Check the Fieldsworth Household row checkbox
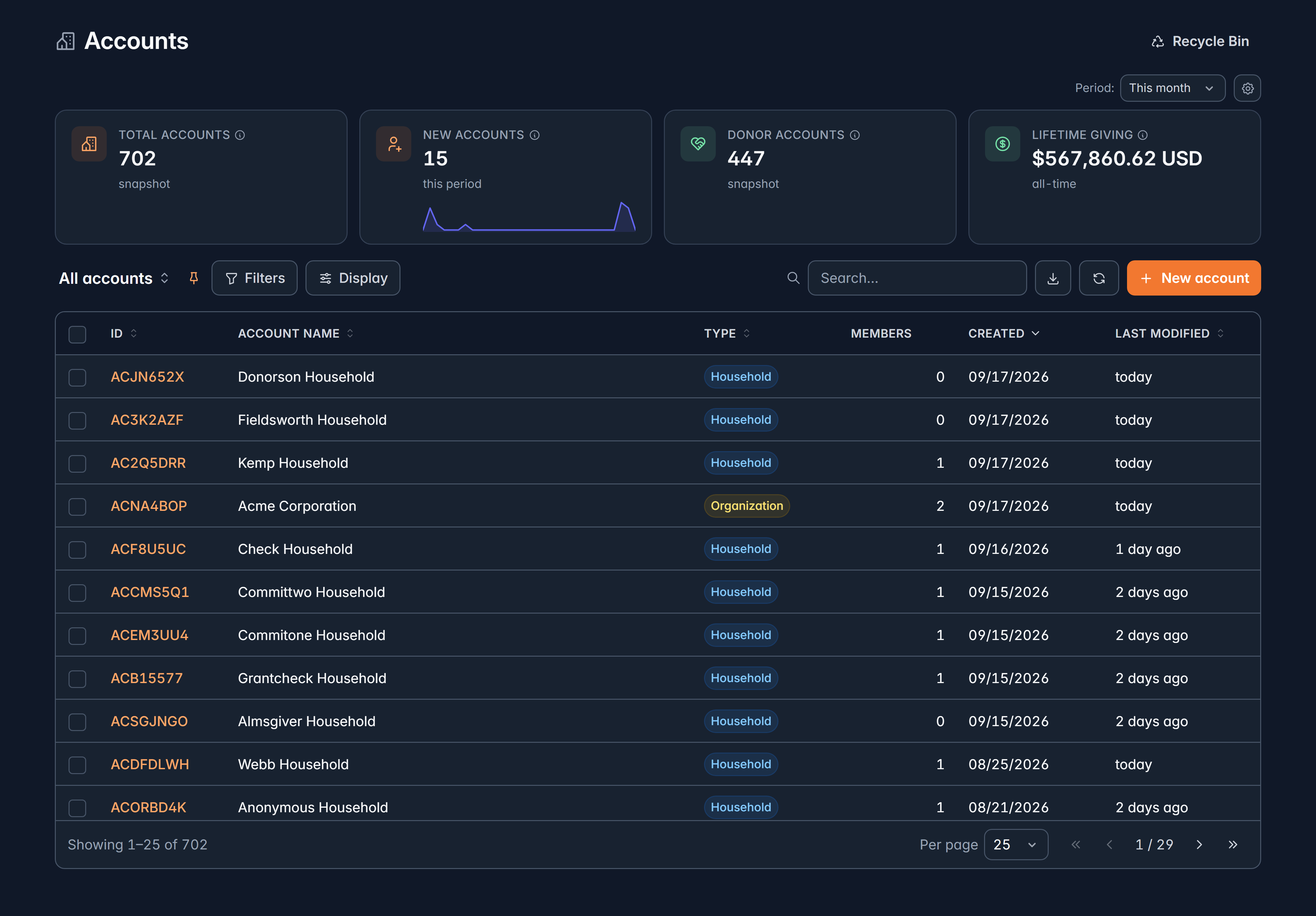Screen dimensions: 1316x916 77,420
